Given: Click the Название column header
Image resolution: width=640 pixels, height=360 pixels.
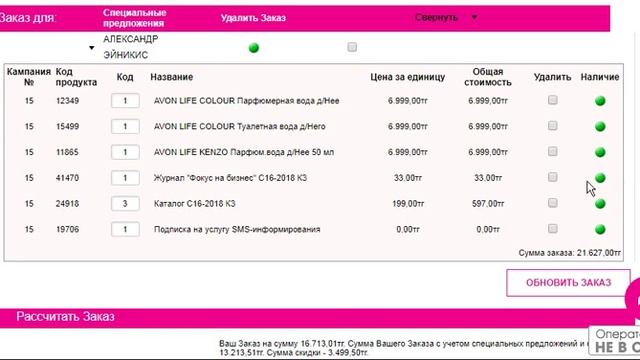Looking at the screenshot, I should pyautogui.click(x=171, y=77).
